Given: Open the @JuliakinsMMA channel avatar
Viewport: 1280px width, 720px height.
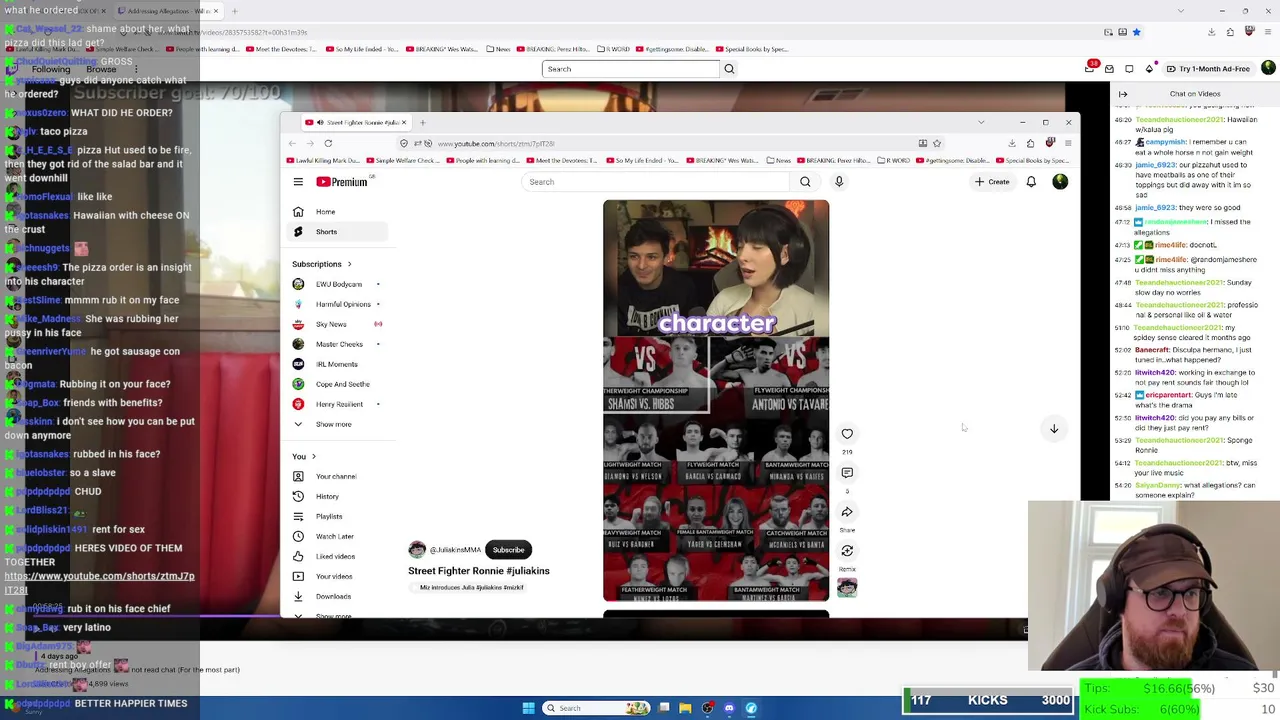Looking at the screenshot, I should 417,550.
